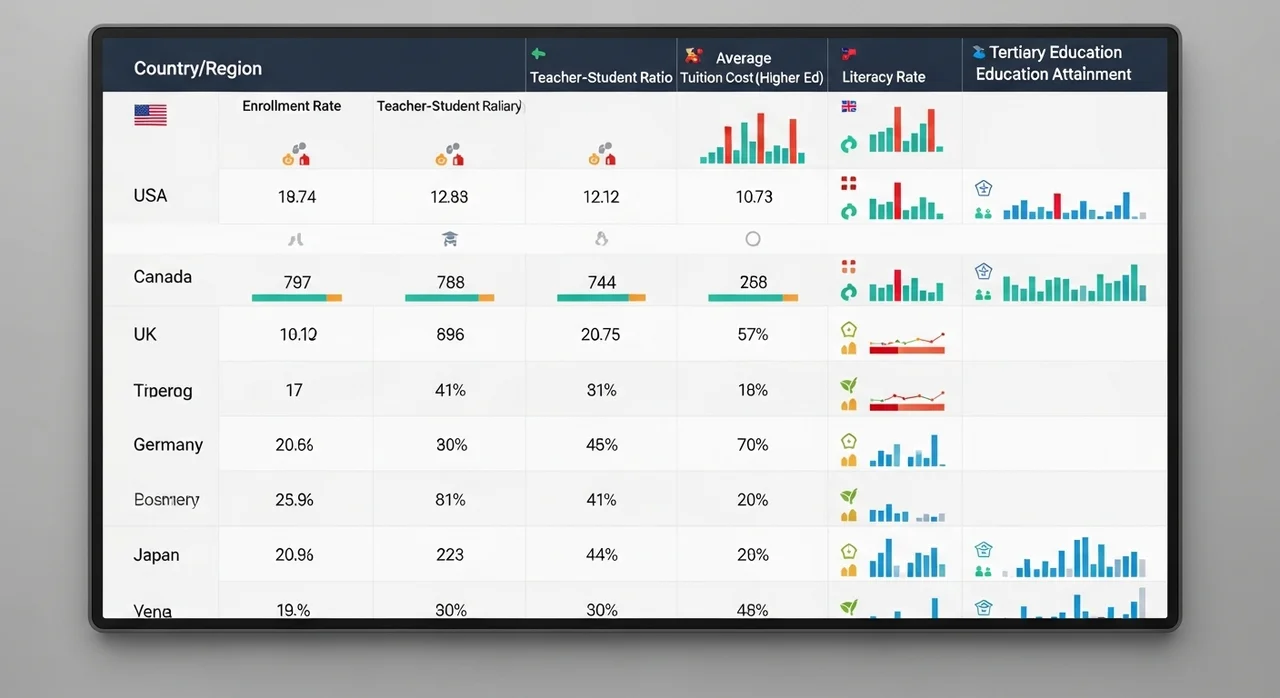Select the empty circle icon above 268

click(x=753, y=239)
